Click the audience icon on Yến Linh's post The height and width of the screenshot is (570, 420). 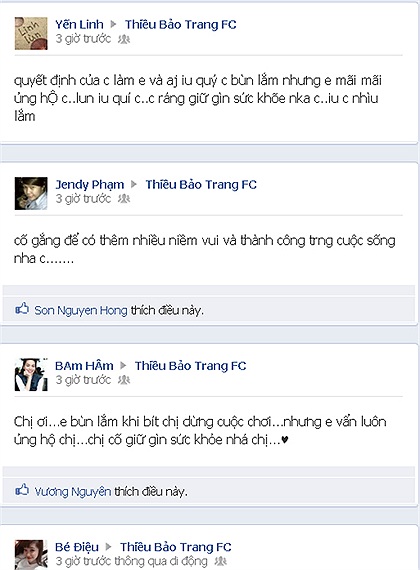pos(124,39)
